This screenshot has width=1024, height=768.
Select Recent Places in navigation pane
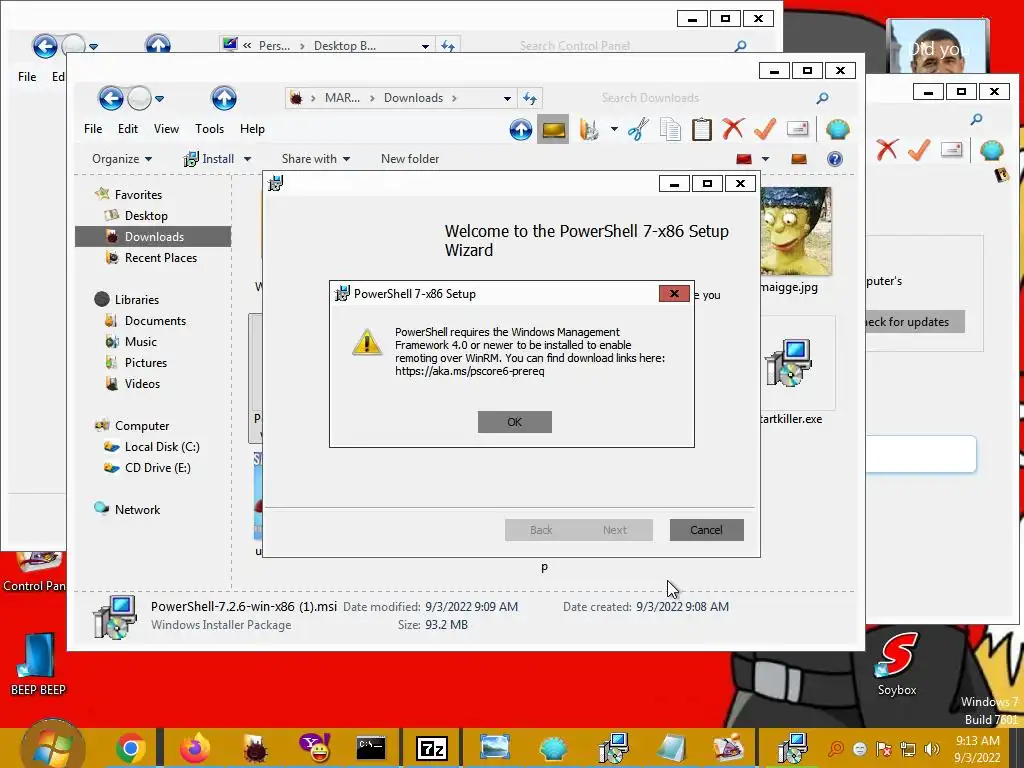[x=160, y=257]
